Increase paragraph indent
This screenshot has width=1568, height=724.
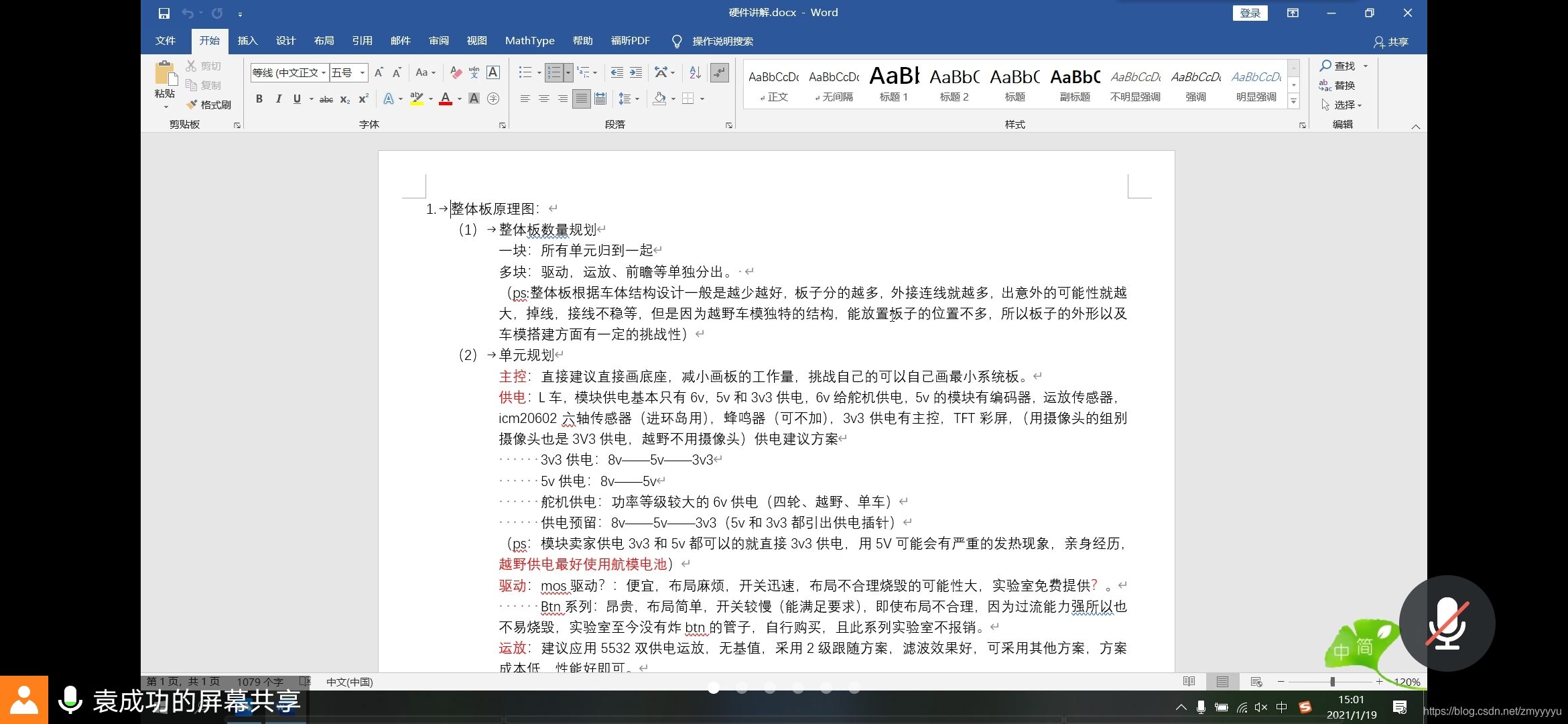point(636,72)
